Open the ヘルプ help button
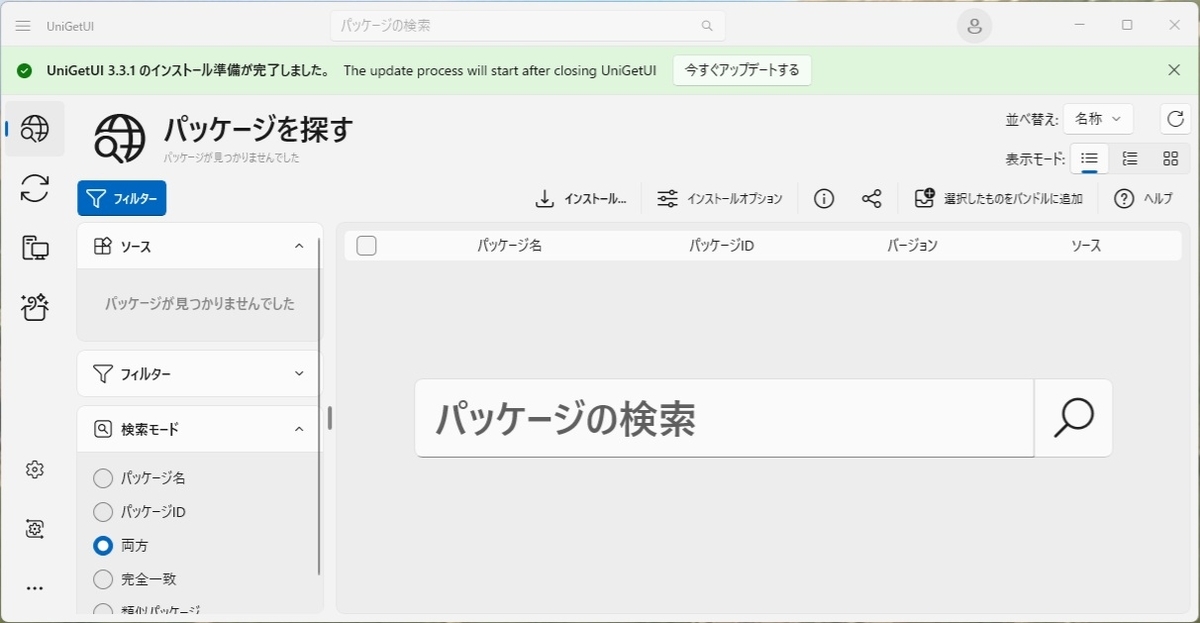The height and width of the screenshot is (623, 1200). coord(1144,199)
